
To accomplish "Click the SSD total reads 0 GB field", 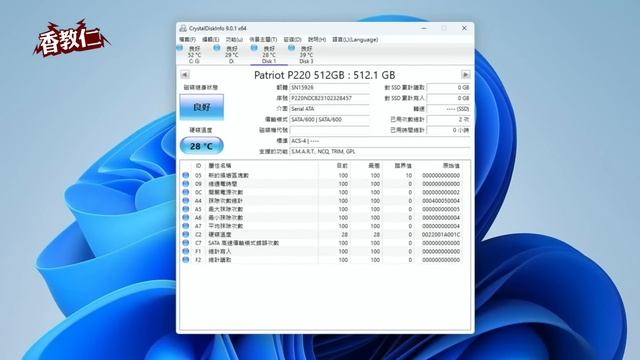I will 449,87.
